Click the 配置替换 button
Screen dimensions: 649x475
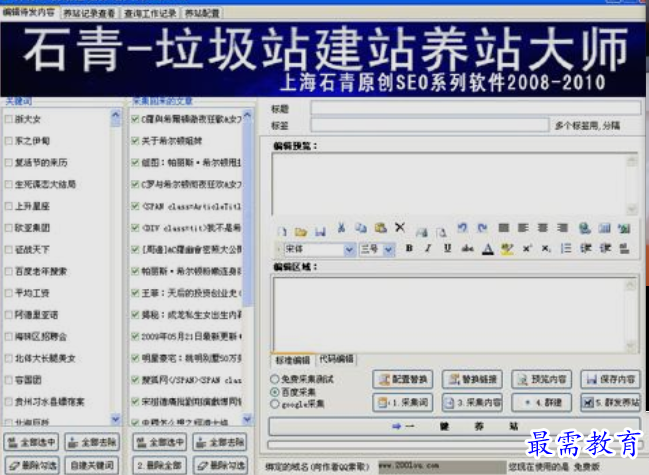(403, 379)
